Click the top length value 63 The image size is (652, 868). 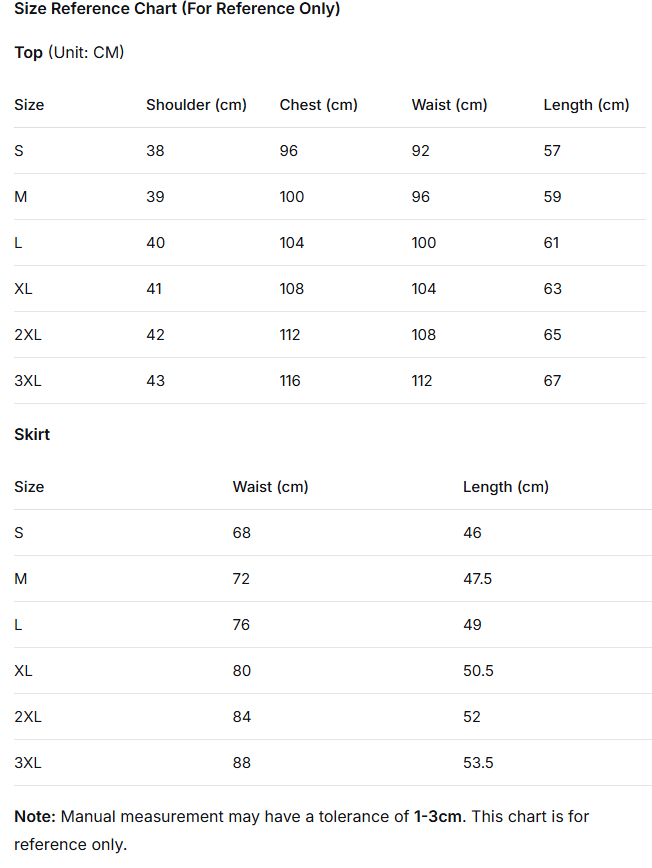(x=552, y=289)
